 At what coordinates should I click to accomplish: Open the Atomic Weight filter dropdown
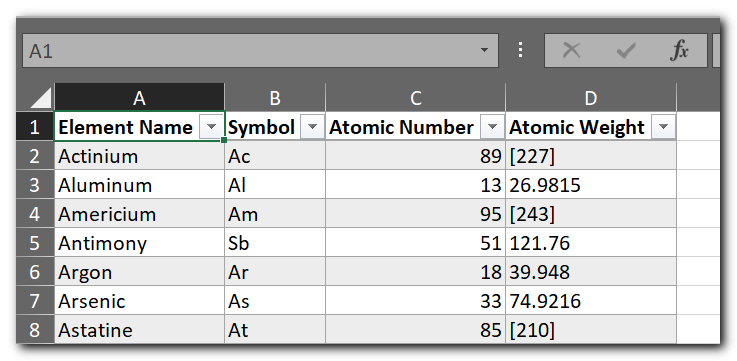pos(664,127)
